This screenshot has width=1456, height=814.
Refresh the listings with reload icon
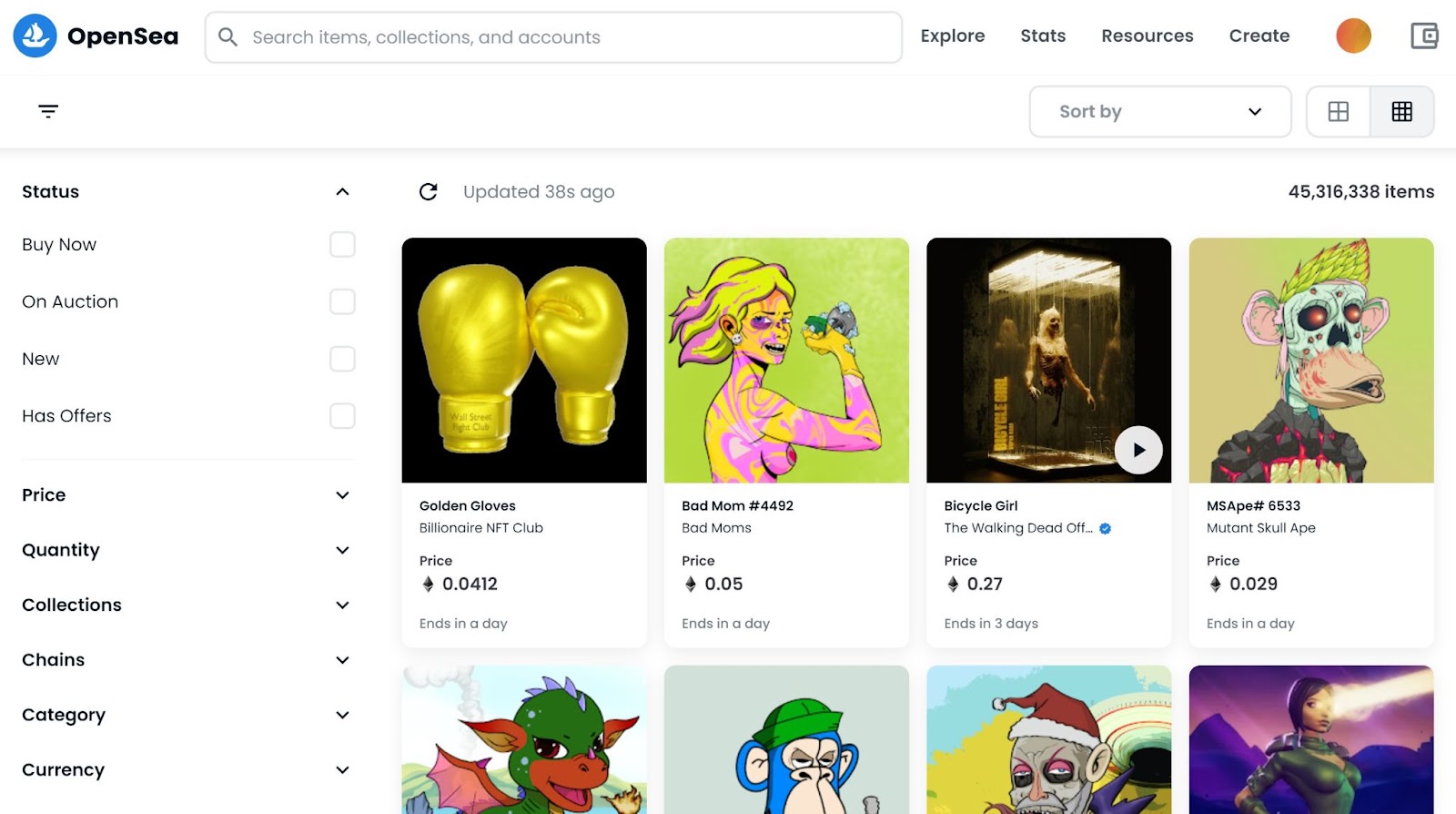(x=429, y=191)
